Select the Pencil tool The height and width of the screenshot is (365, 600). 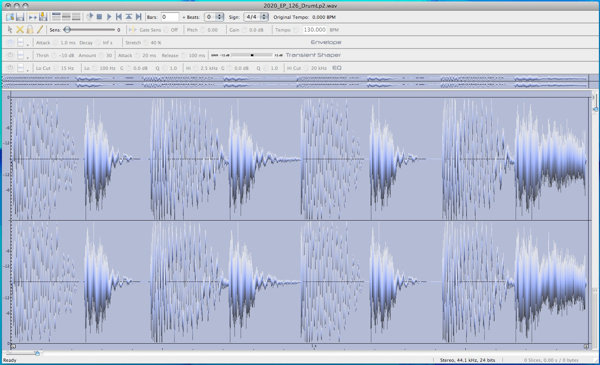40,29
